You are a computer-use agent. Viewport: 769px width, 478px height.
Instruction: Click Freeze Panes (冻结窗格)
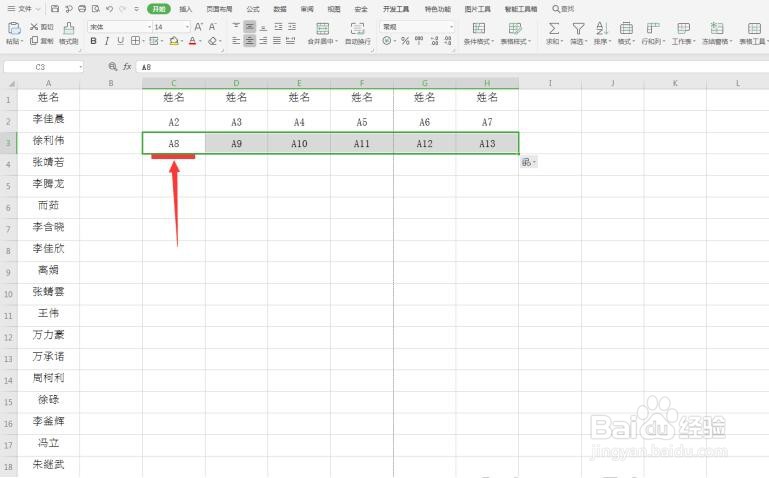pyautogui.click(x=717, y=33)
